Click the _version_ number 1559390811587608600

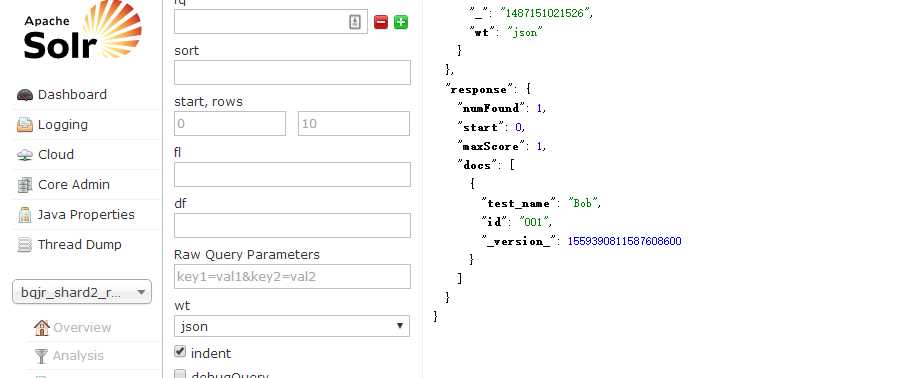pos(624,241)
